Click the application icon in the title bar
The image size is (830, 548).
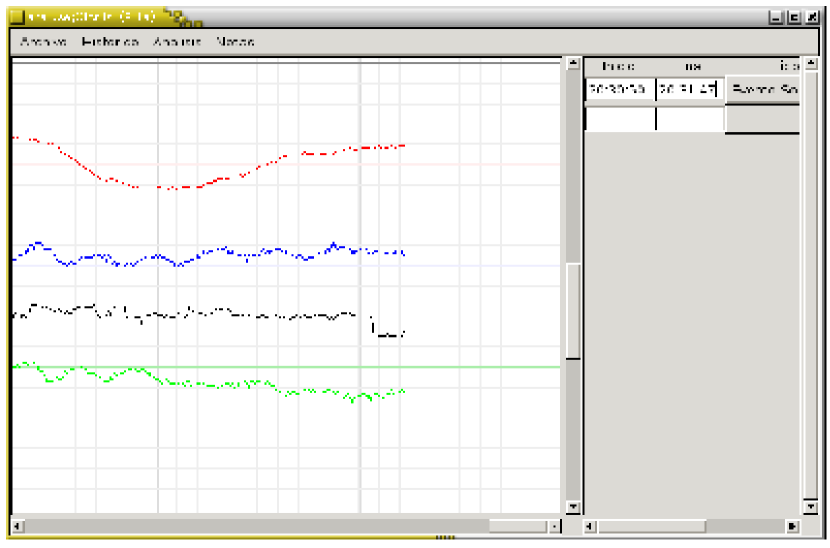(17, 17)
